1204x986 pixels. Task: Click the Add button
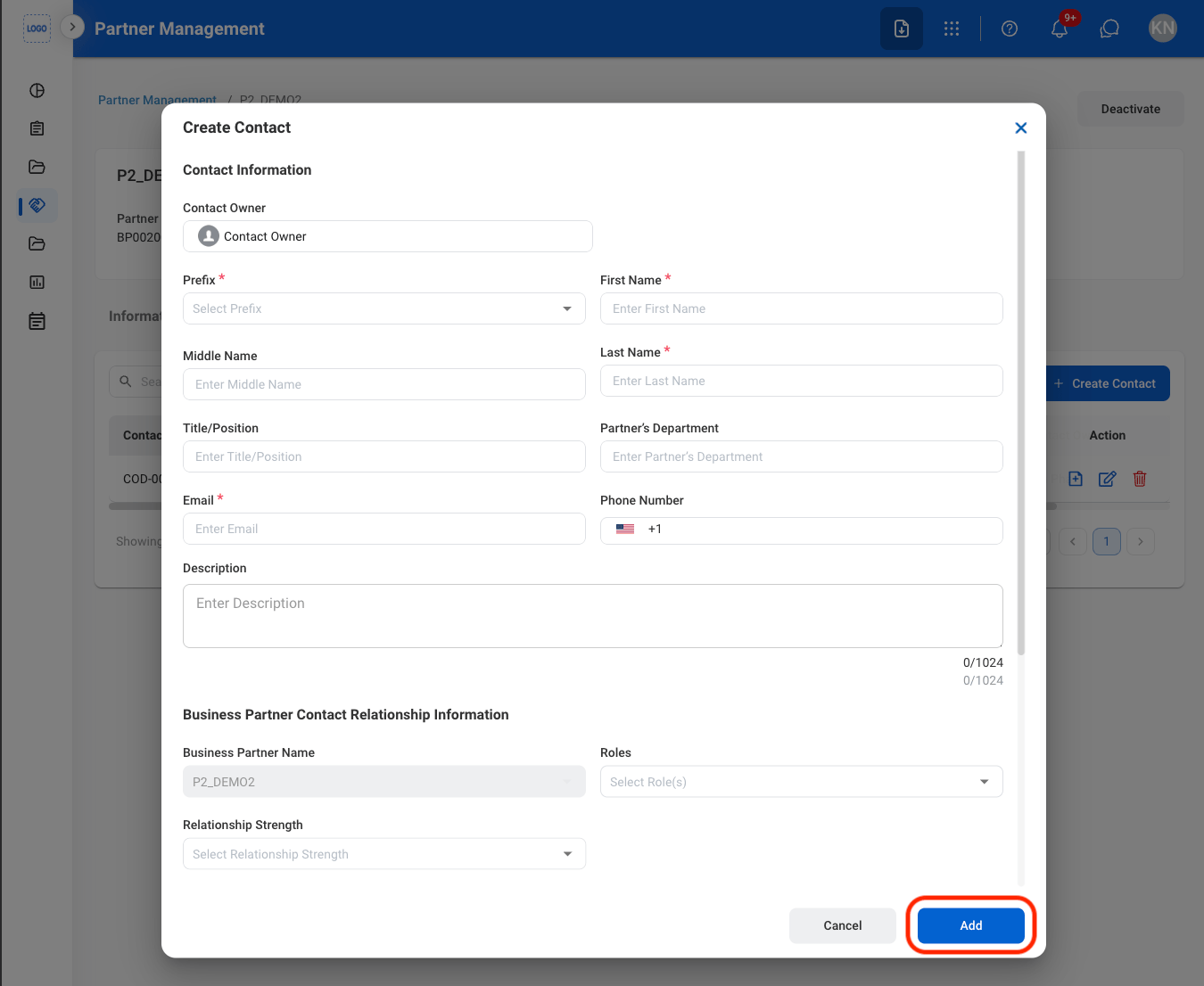tap(971, 925)
